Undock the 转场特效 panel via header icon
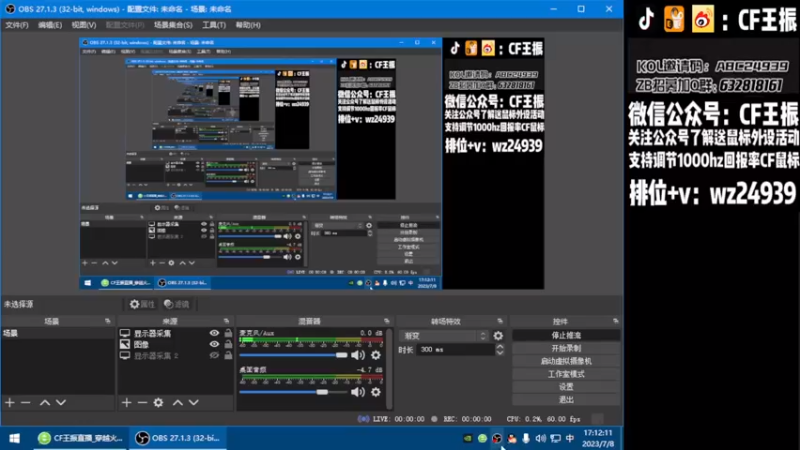This screenshot has width=800, height=450. (x=500, y=321)
